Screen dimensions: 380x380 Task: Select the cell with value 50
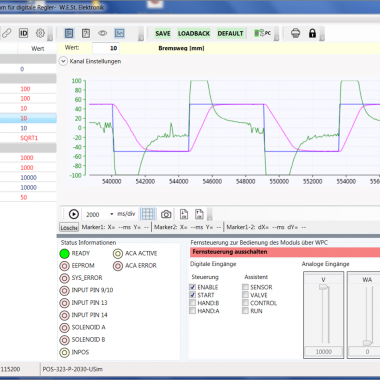[24, 197]
